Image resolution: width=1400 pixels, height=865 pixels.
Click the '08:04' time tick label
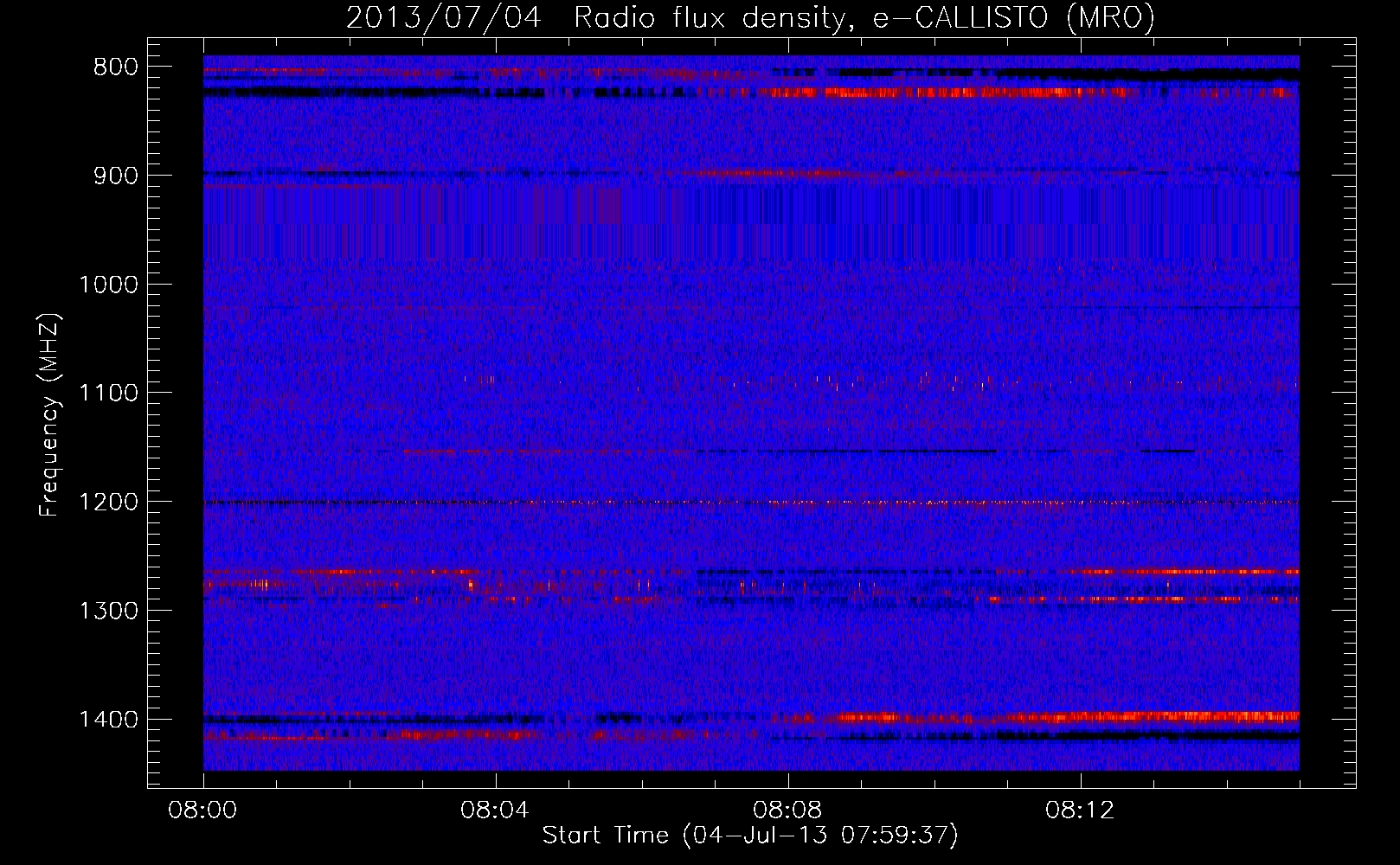point(496,811)
